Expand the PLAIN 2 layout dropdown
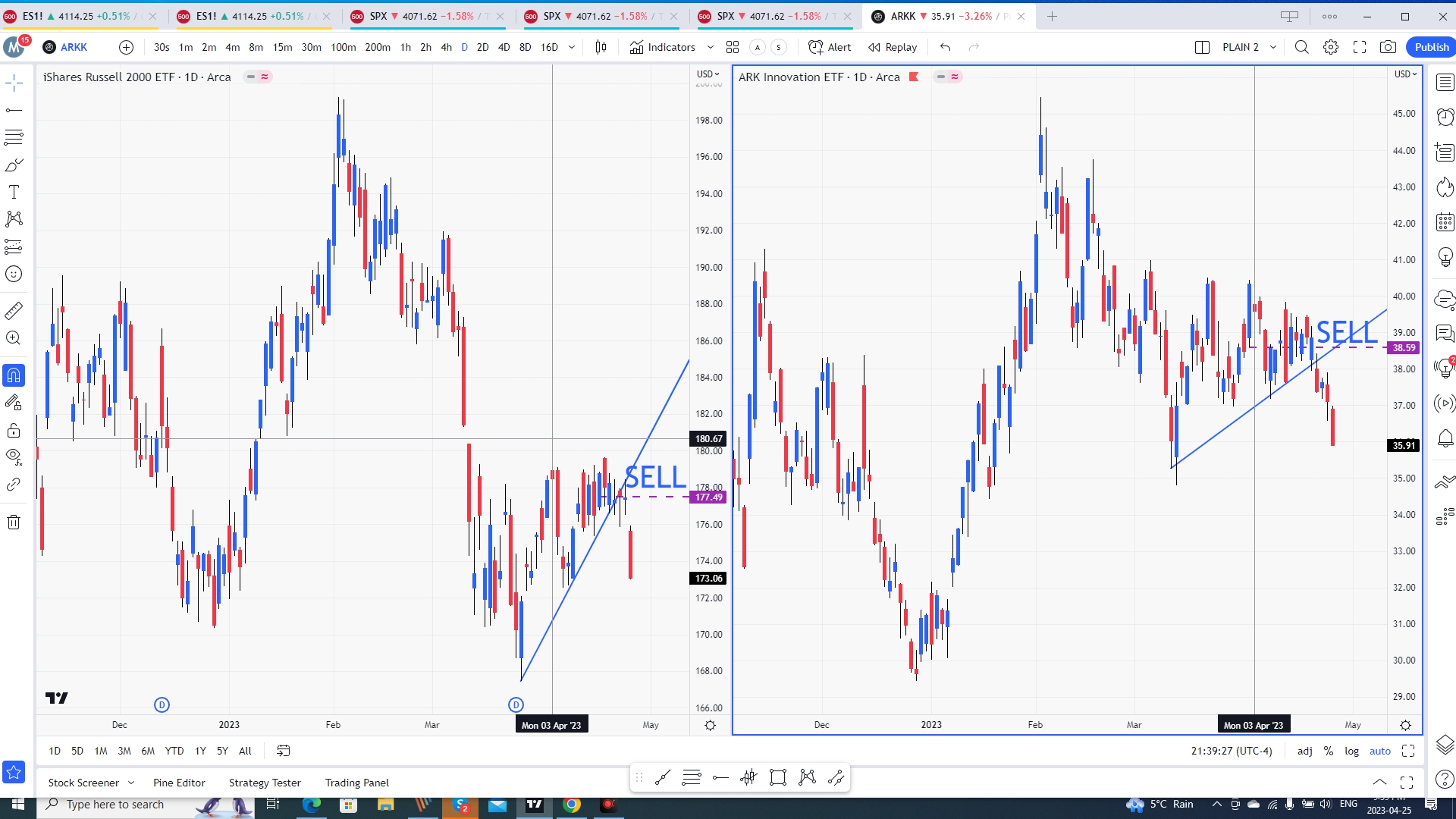Image resolution: width=1456 pixels, height=819 pixels. (x=1273, y=47)
